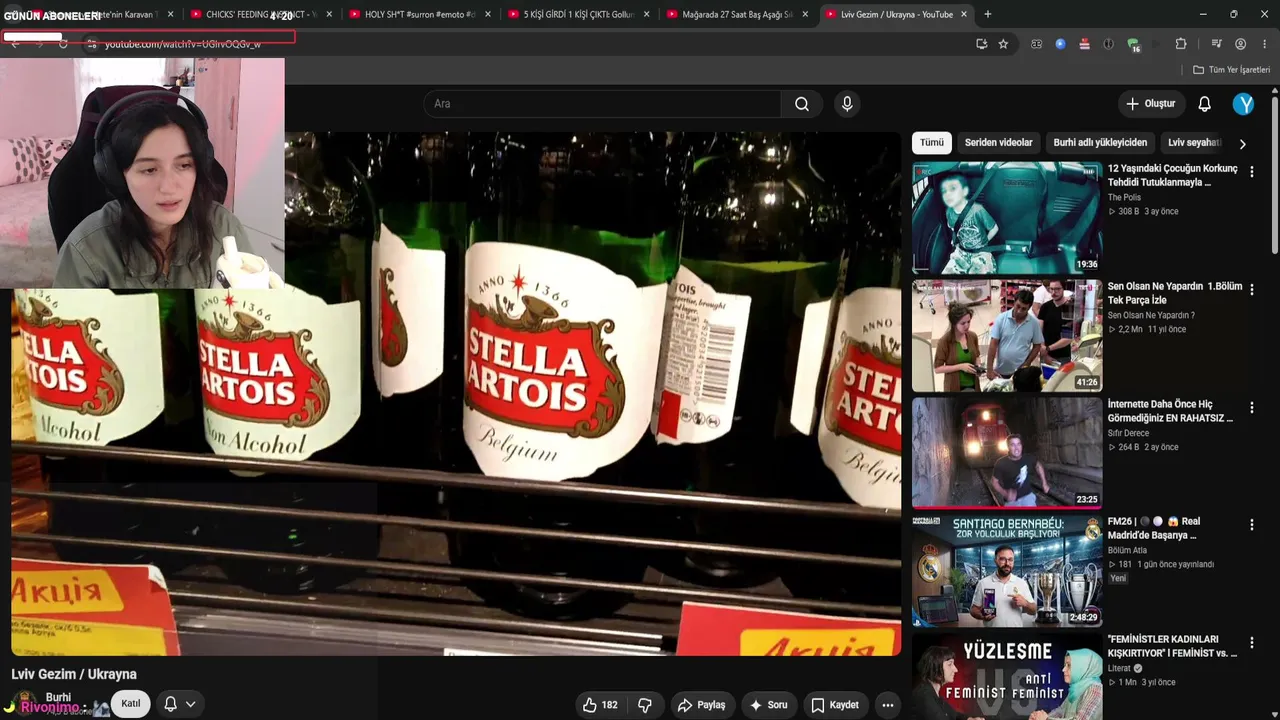Click the page vertical scrollbar

point(1274,175)
